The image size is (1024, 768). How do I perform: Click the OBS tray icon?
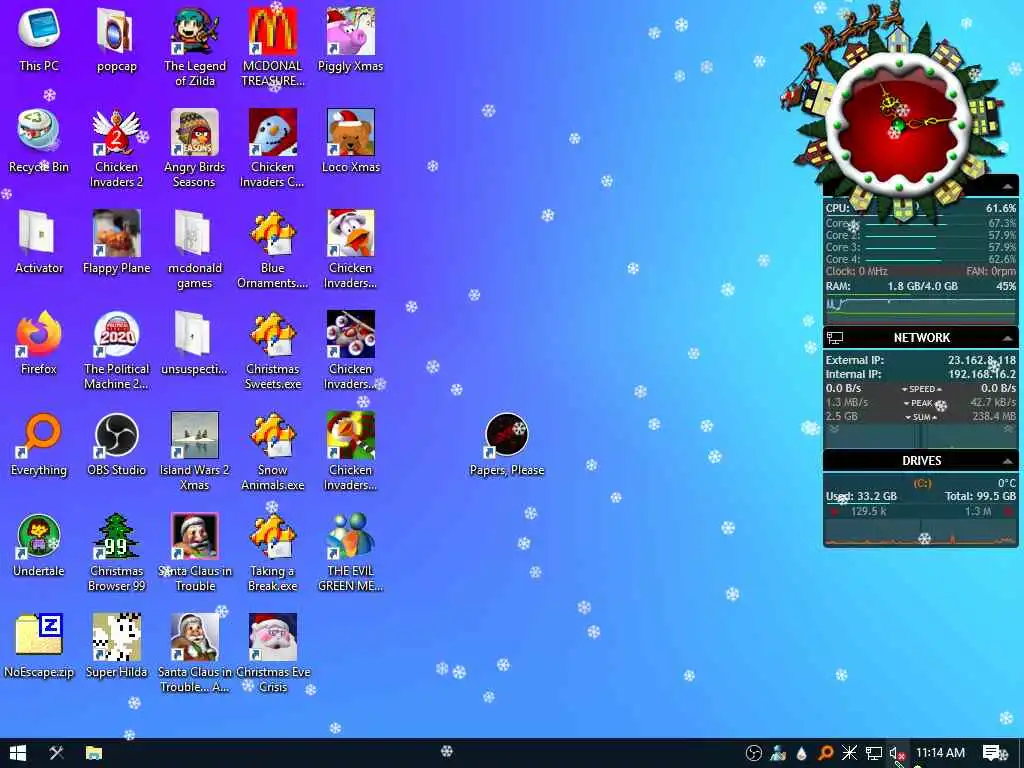point(754,753)
